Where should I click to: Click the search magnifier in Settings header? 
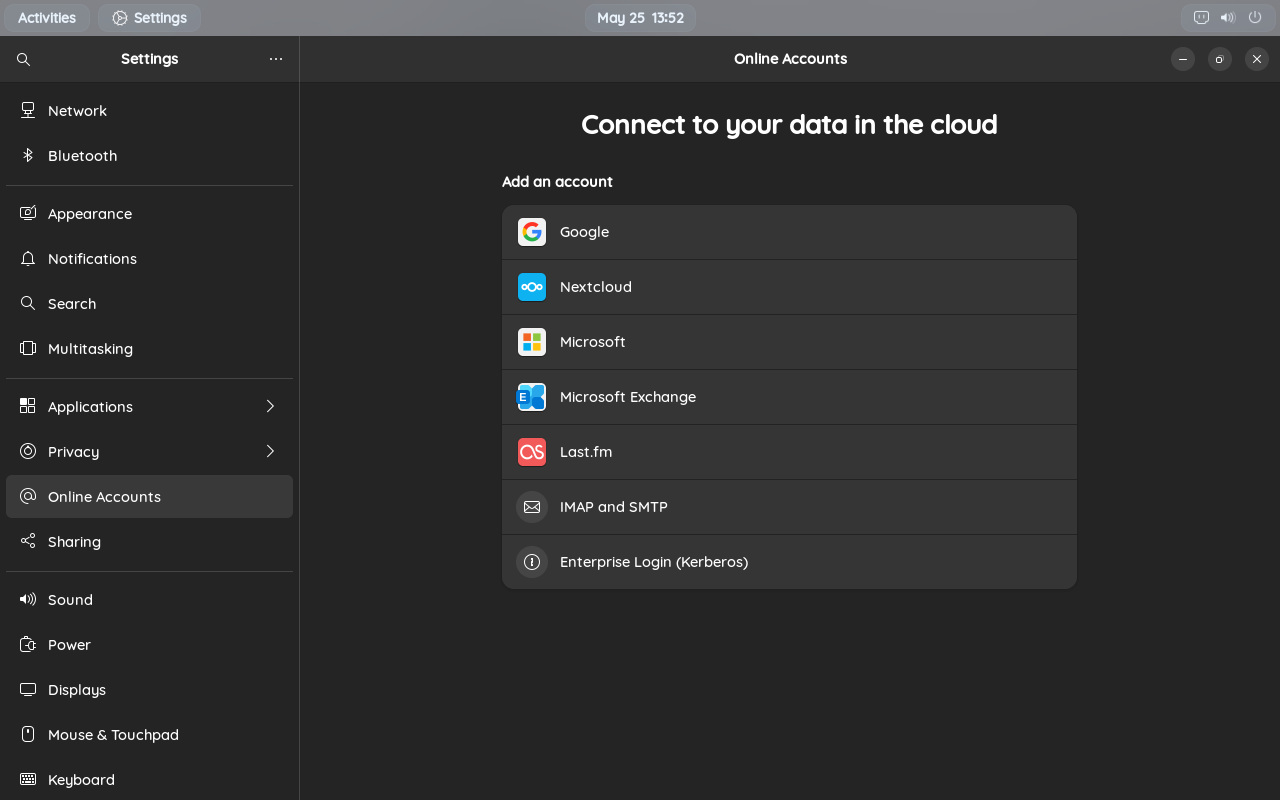[24, 59]
